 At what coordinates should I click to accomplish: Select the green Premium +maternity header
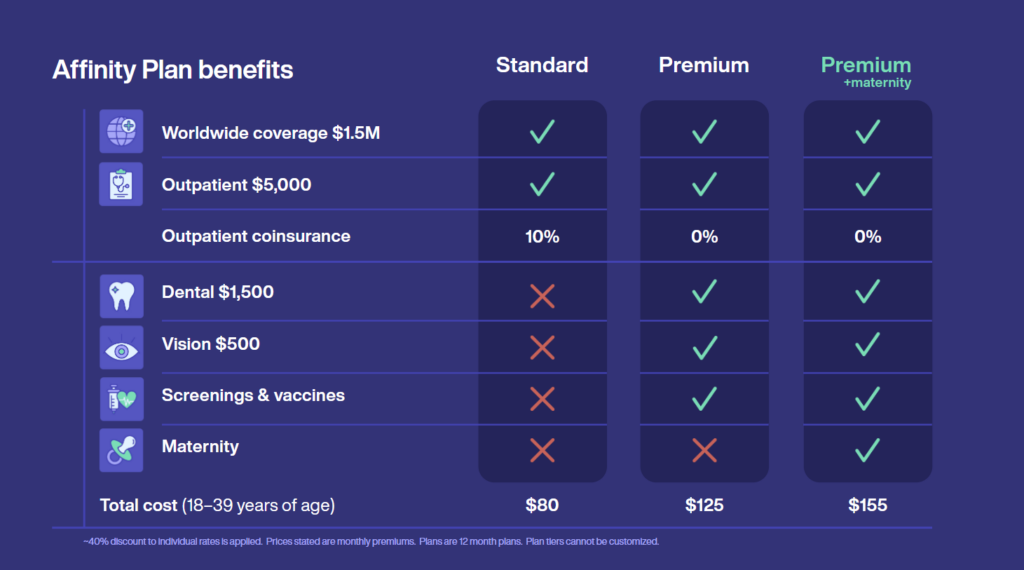(x=866, y=72)
